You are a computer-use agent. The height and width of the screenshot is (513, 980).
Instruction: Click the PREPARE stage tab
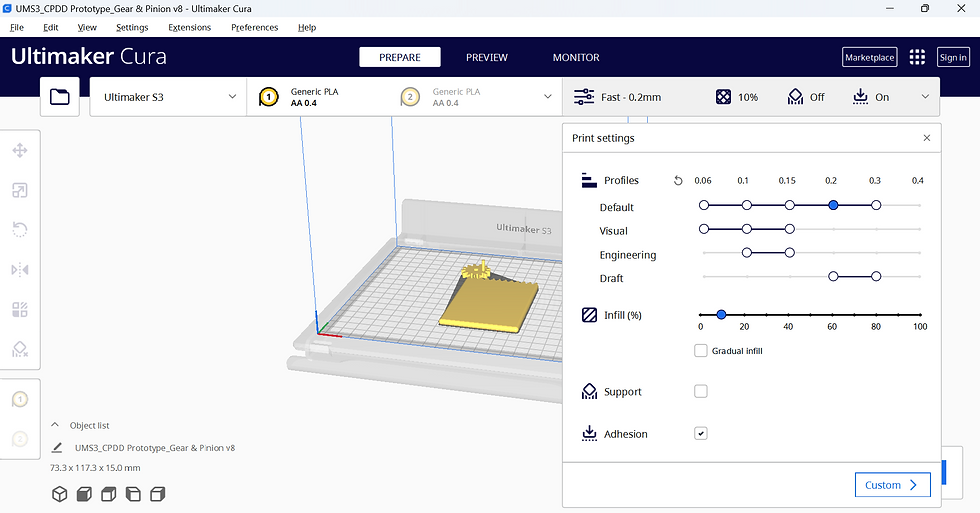(400, 57)
